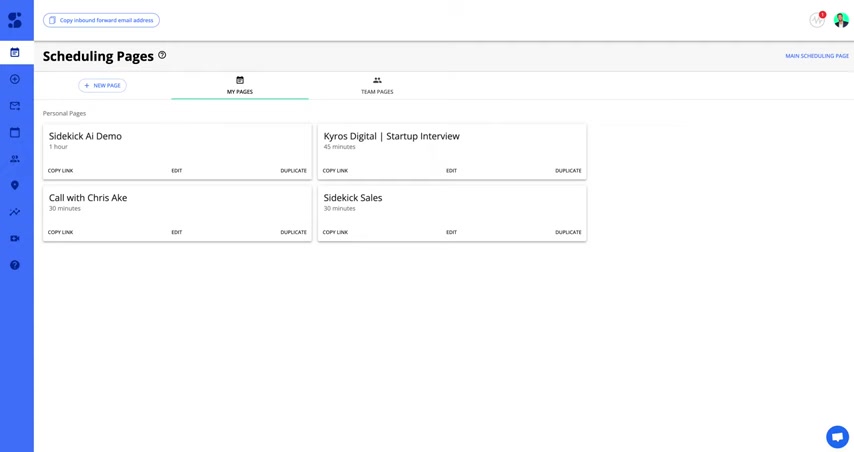Viewport: 854px width, 452px height.
Task: Click the plus-circle sidebar icon
Action: click(15, 79)
